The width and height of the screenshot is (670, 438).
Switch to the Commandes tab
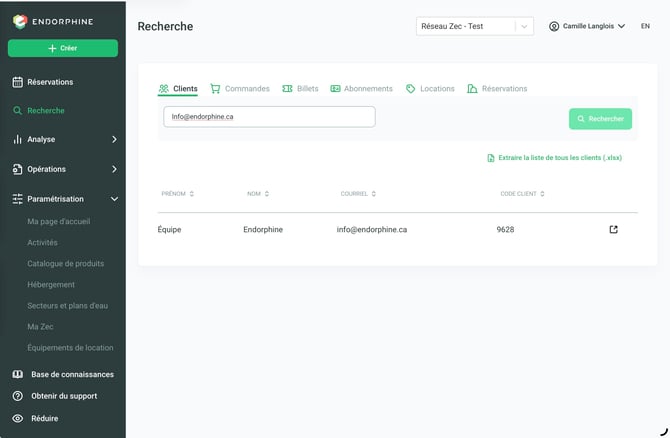click(240, 88)
